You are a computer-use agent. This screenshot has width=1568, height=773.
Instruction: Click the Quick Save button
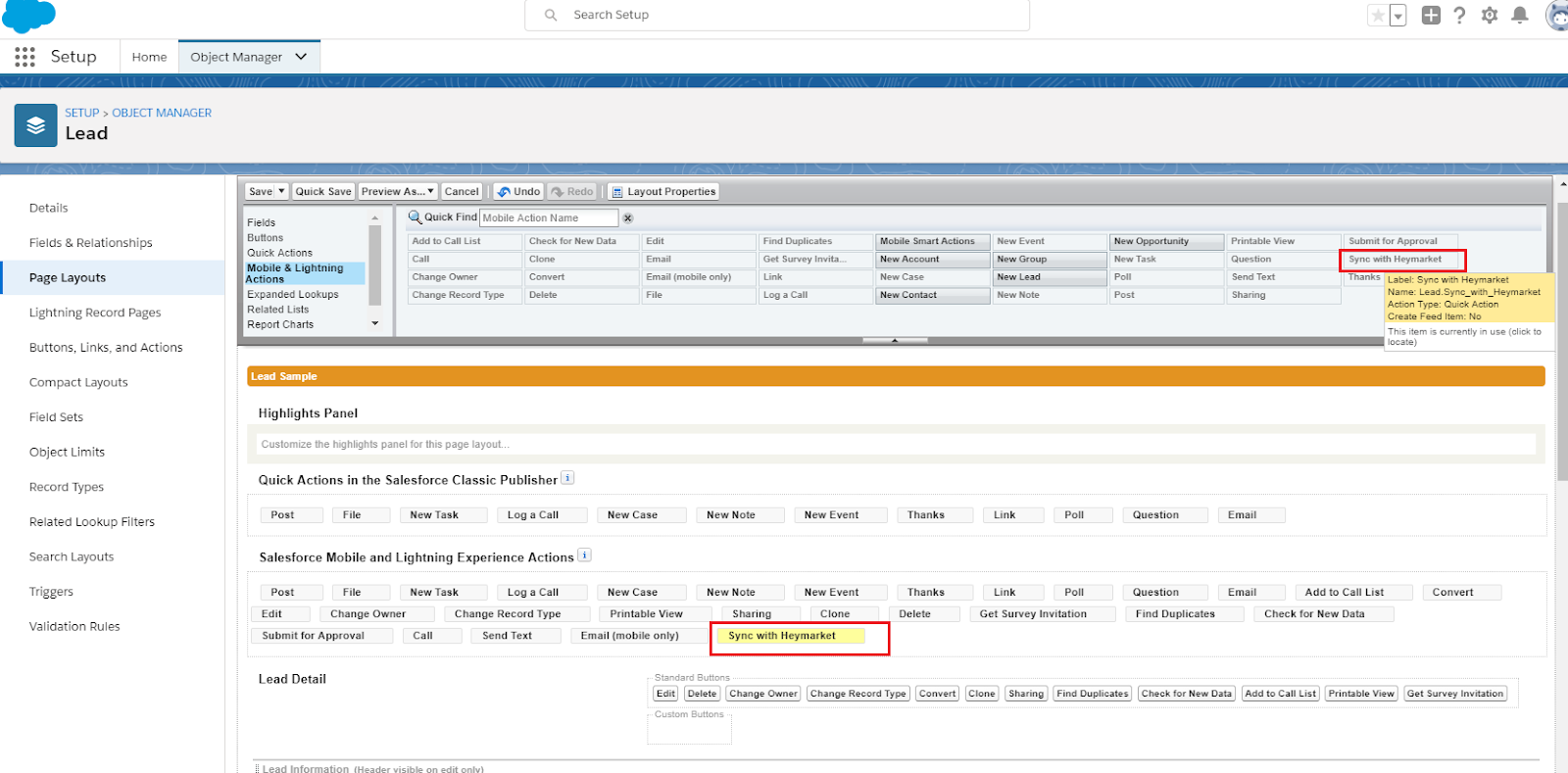pyautogui.click(x=323, y=192)
